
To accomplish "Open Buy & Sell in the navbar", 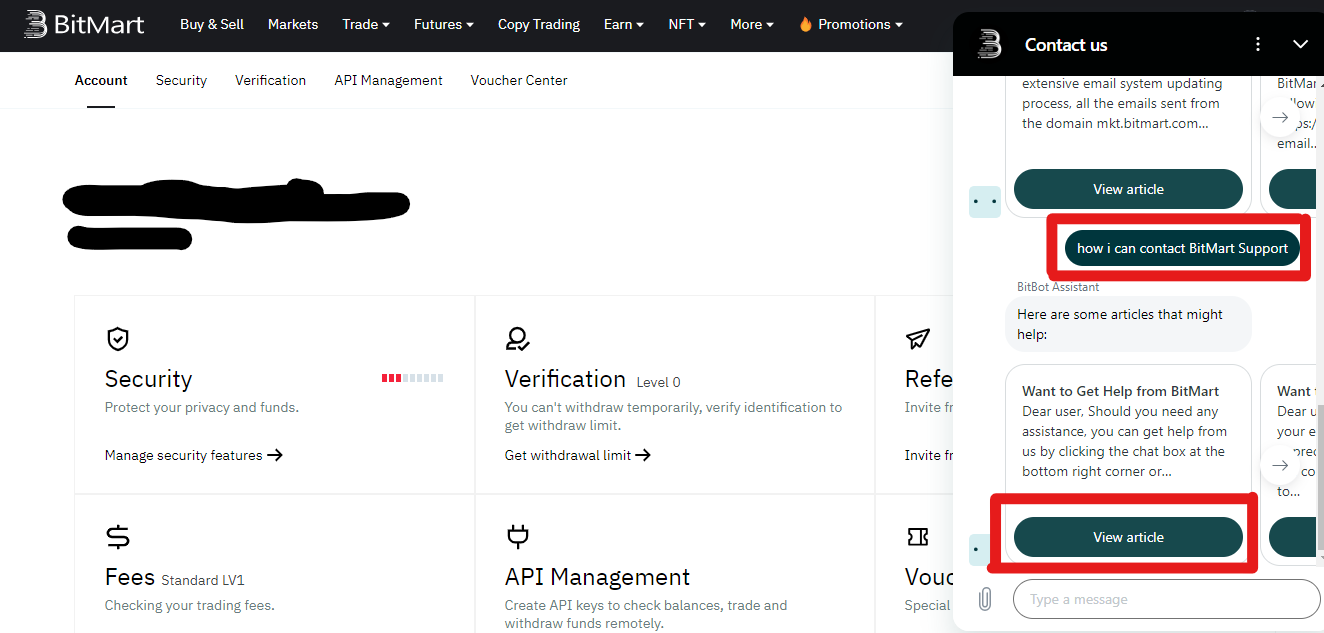I will click(x=212, y=24).
